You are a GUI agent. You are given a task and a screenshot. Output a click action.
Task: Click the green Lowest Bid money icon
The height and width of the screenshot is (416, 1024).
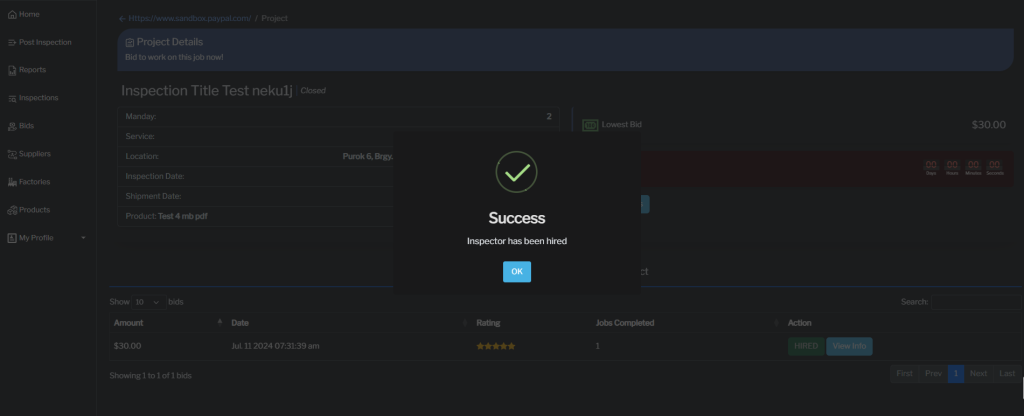pos(590,125)
